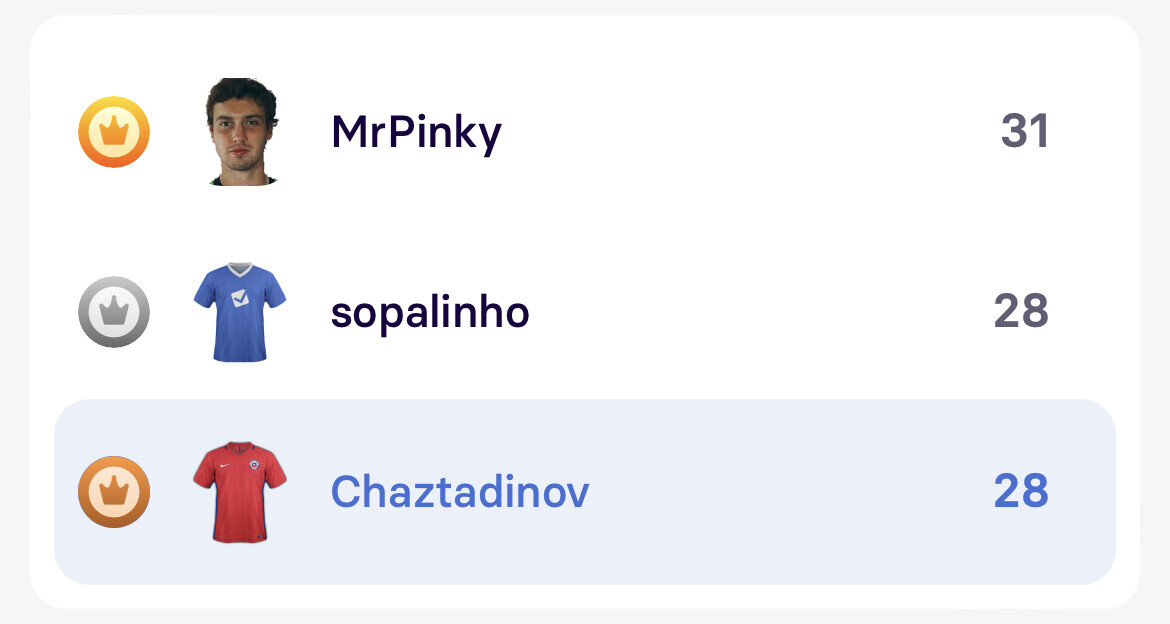
Task: Click the silver crown second-place badge
Action: [x=114, y=312]
